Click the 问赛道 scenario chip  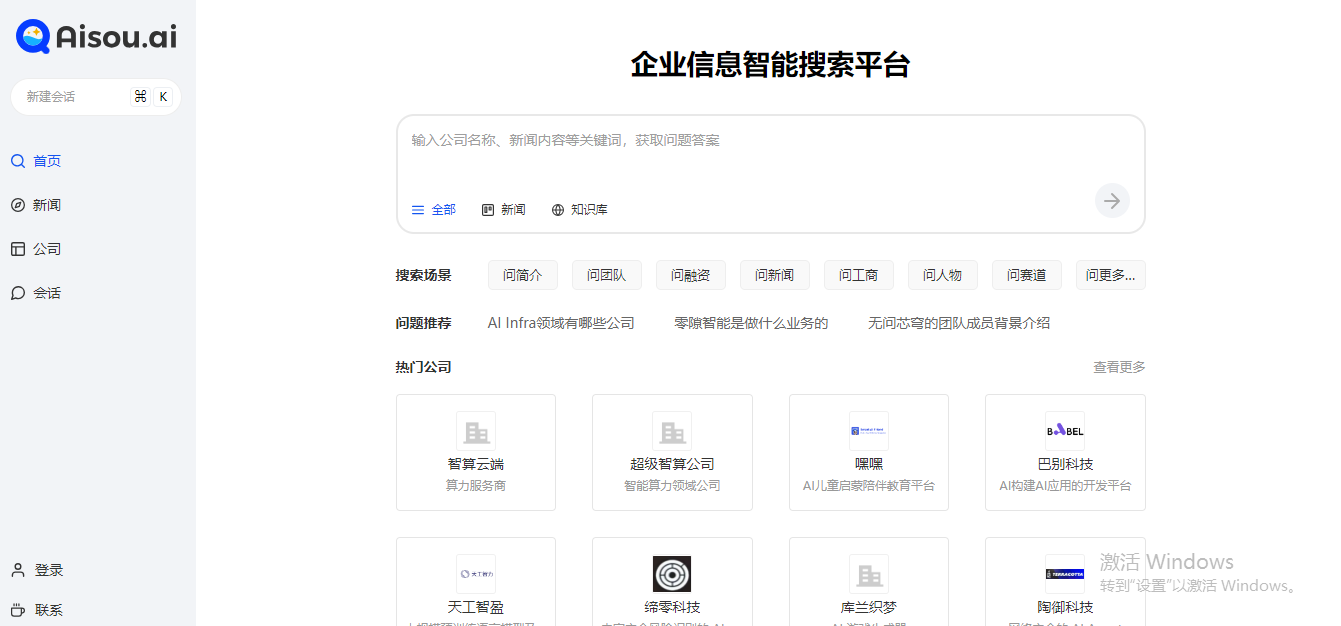pyautogui.click(x=1027, y=275)
